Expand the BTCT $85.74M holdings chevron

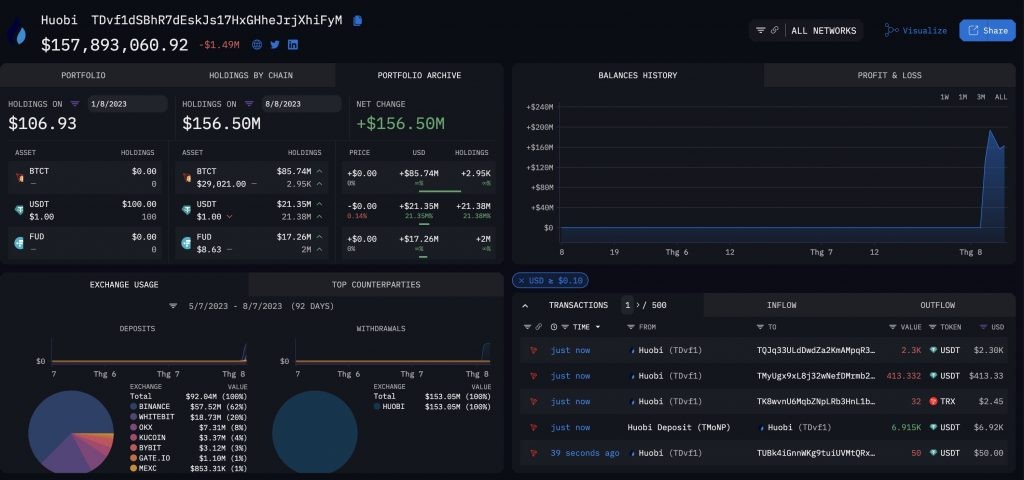[x=319, y=171]
